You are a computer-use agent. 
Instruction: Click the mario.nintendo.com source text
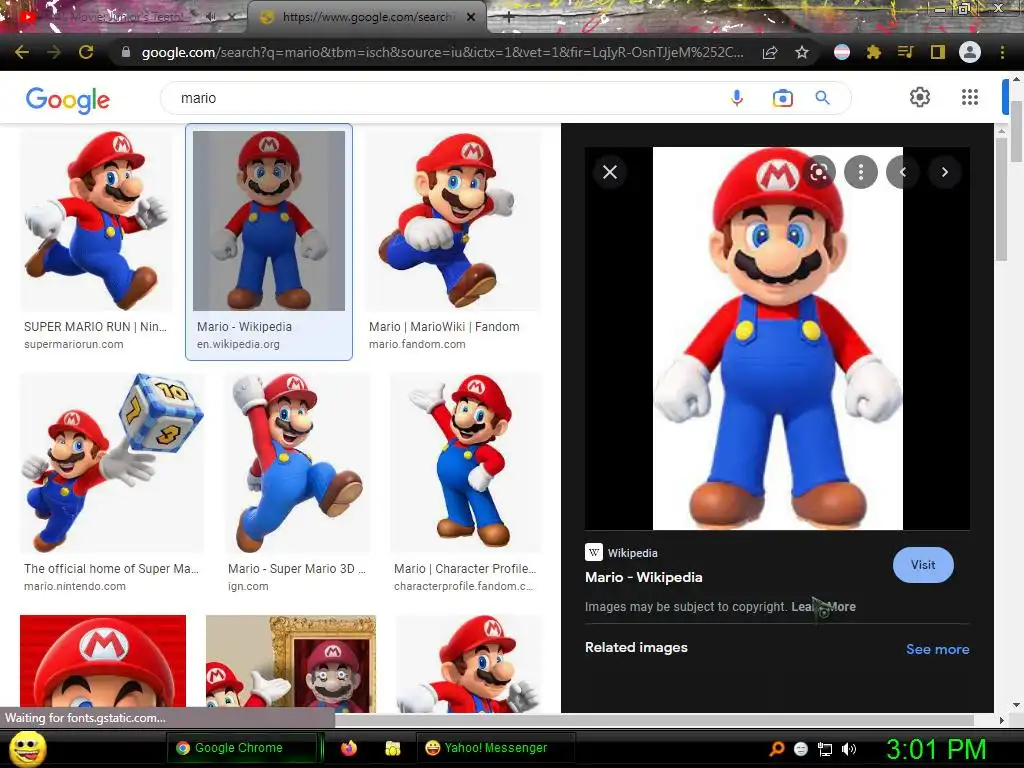point(74,586)
